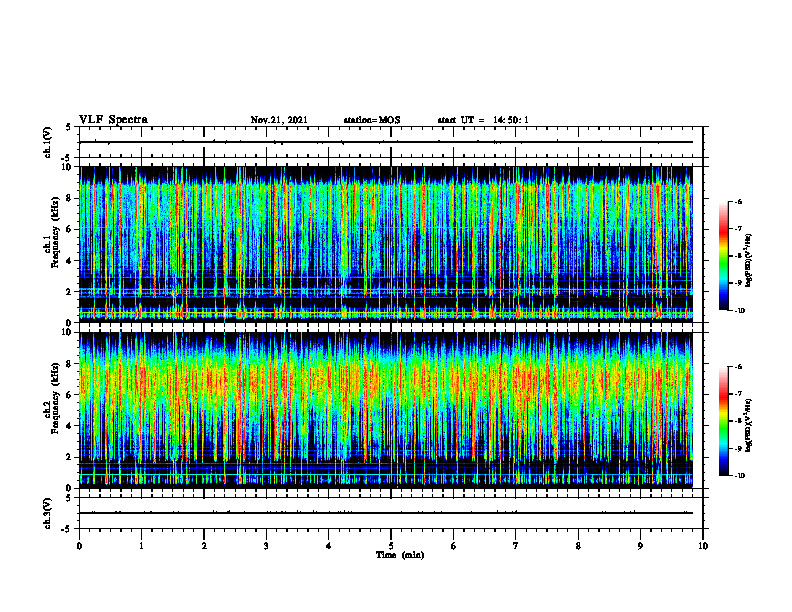
Task: Click the "ch.3(V)" waveform axis label
Action: pyautogui.click(x=47, y=513)
